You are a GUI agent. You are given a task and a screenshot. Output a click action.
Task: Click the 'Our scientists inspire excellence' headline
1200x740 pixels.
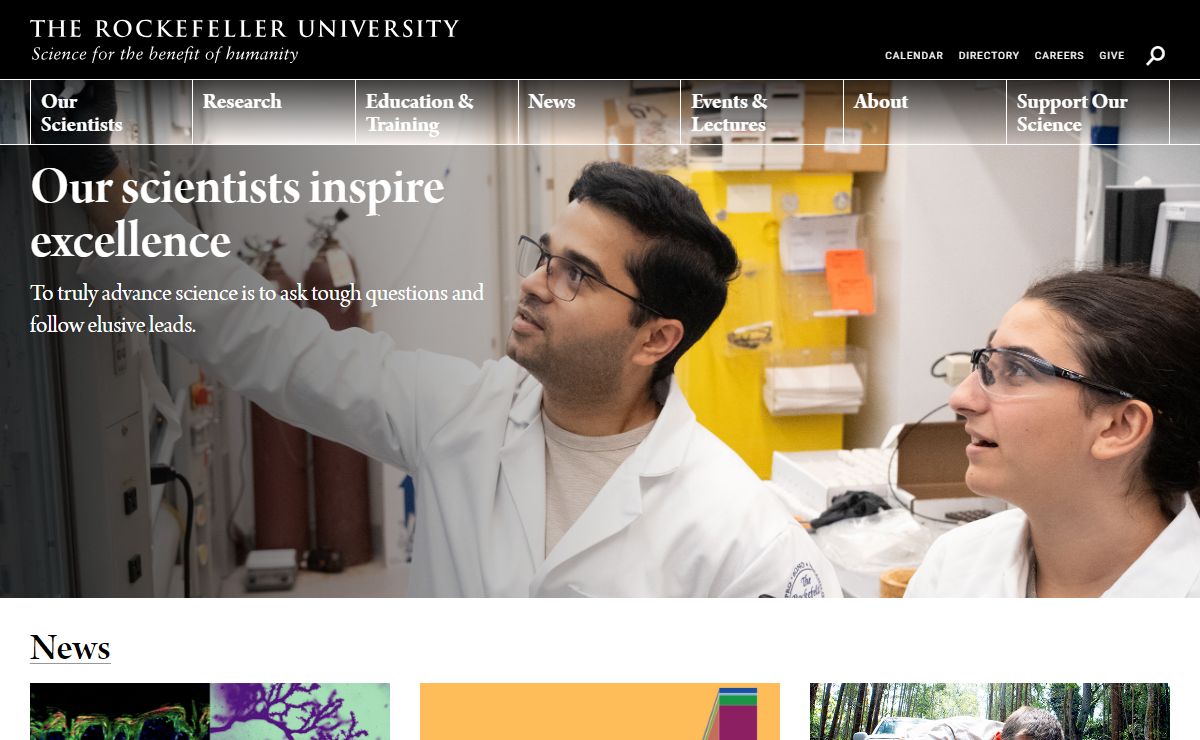pos(237,213)
